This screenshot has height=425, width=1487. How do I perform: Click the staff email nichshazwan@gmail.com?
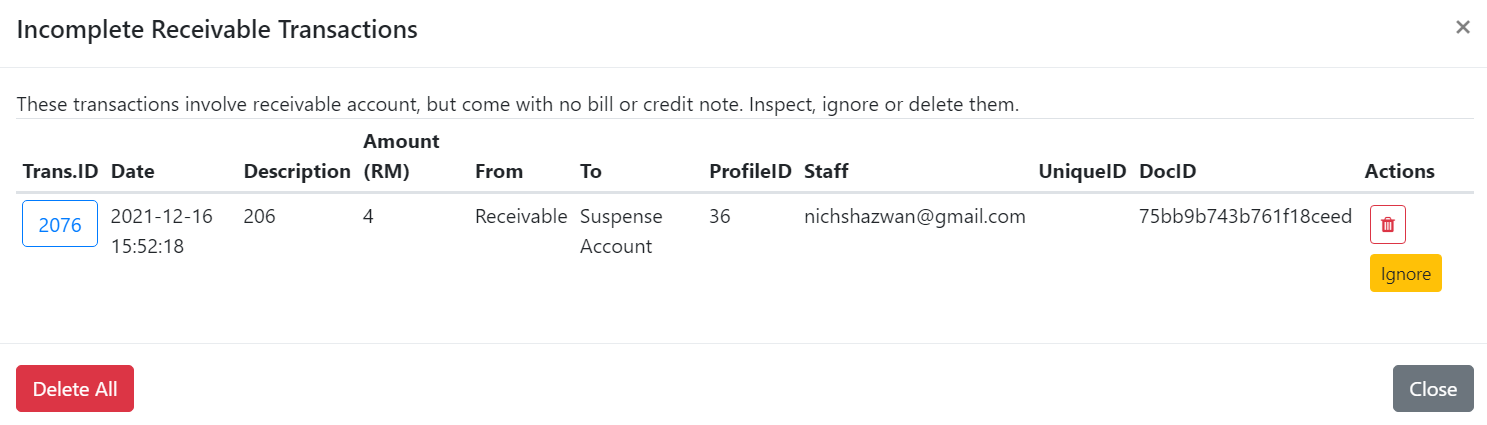[x=914, y=216]
